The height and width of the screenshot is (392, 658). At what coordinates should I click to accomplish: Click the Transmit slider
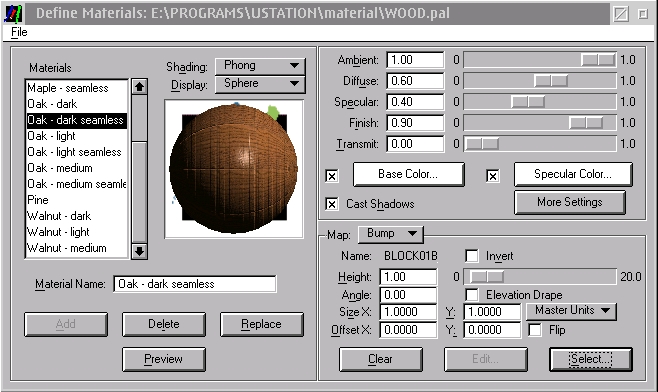pos(540,144)
